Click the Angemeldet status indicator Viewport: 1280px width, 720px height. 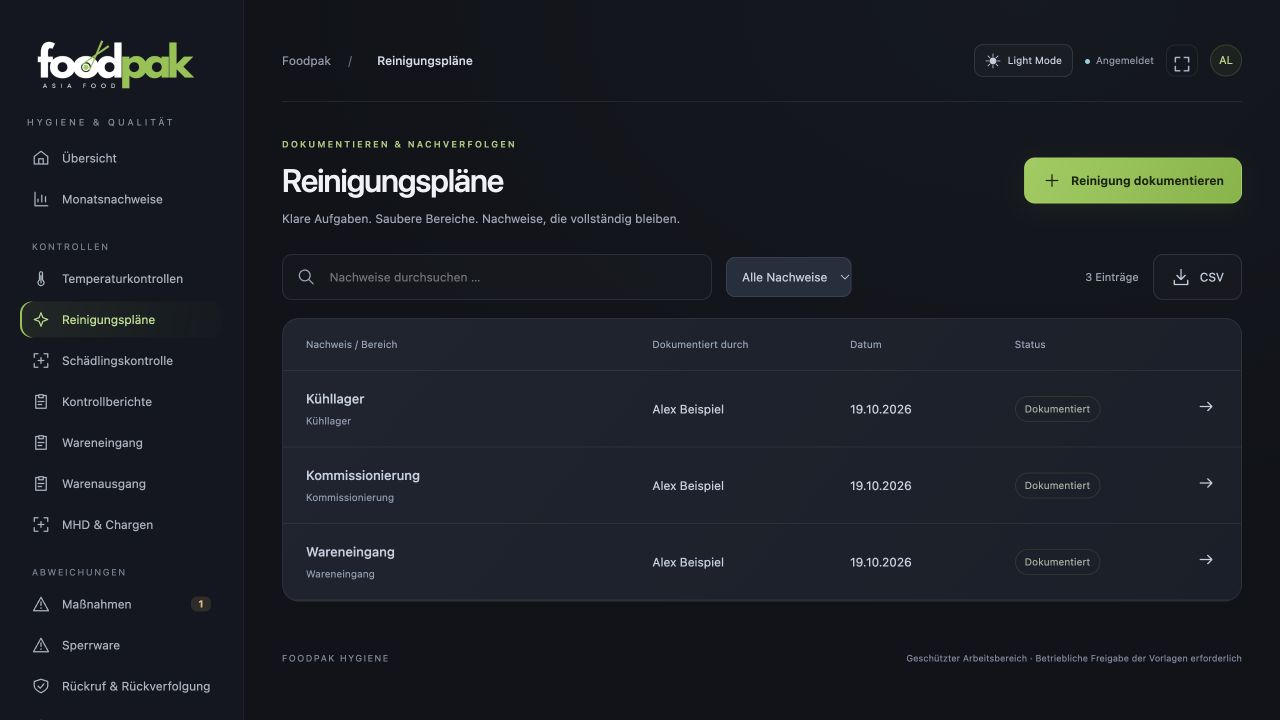pyautogui.click(x=1119, y=61)
